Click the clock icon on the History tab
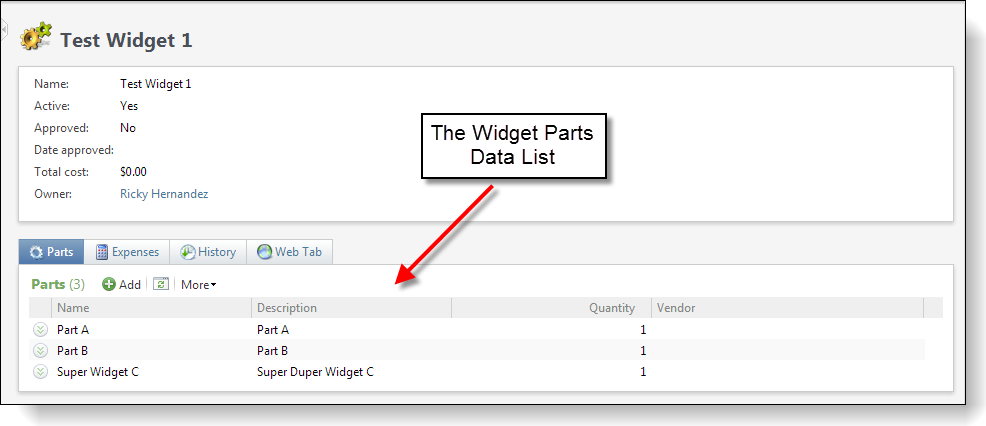Screen dimensions: 986x426 (x=187, y=252)
